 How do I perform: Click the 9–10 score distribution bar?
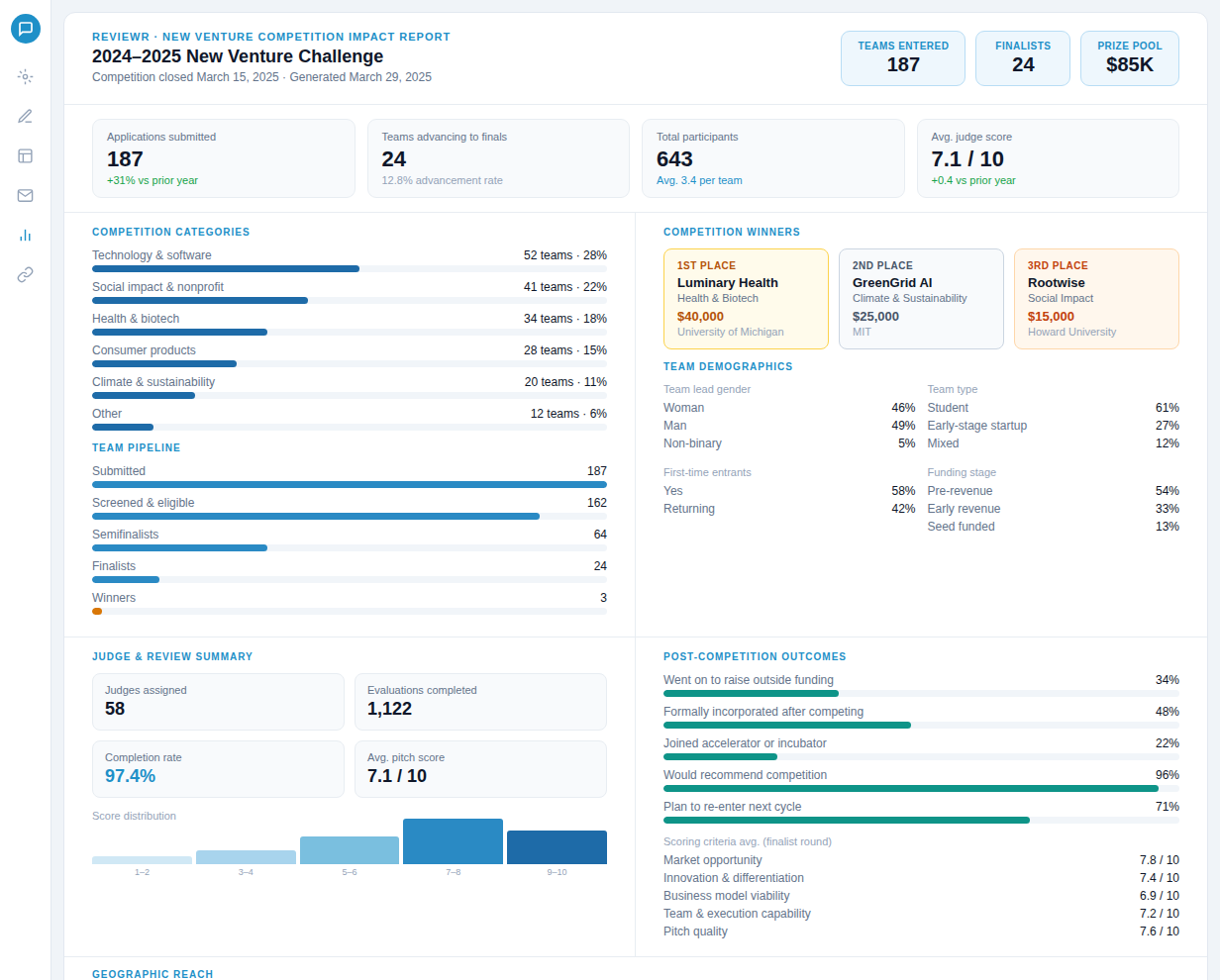557,847
